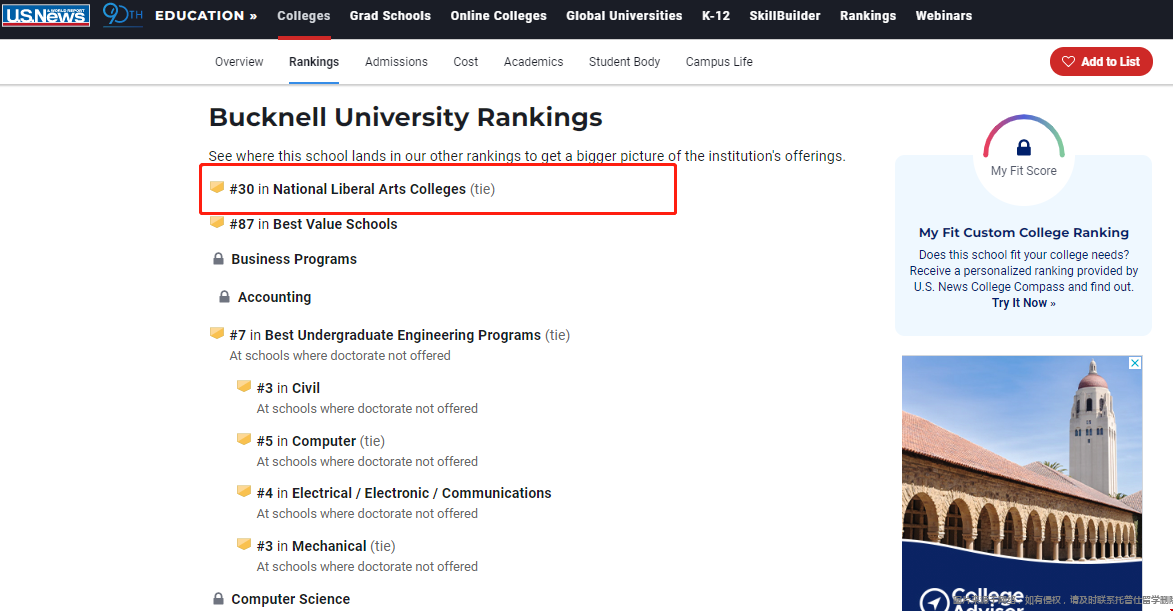This screenshot has height=611, width=1173.
Task: Click the badge icon beside #4 in Electrical
Action: [x=244, y=491]
